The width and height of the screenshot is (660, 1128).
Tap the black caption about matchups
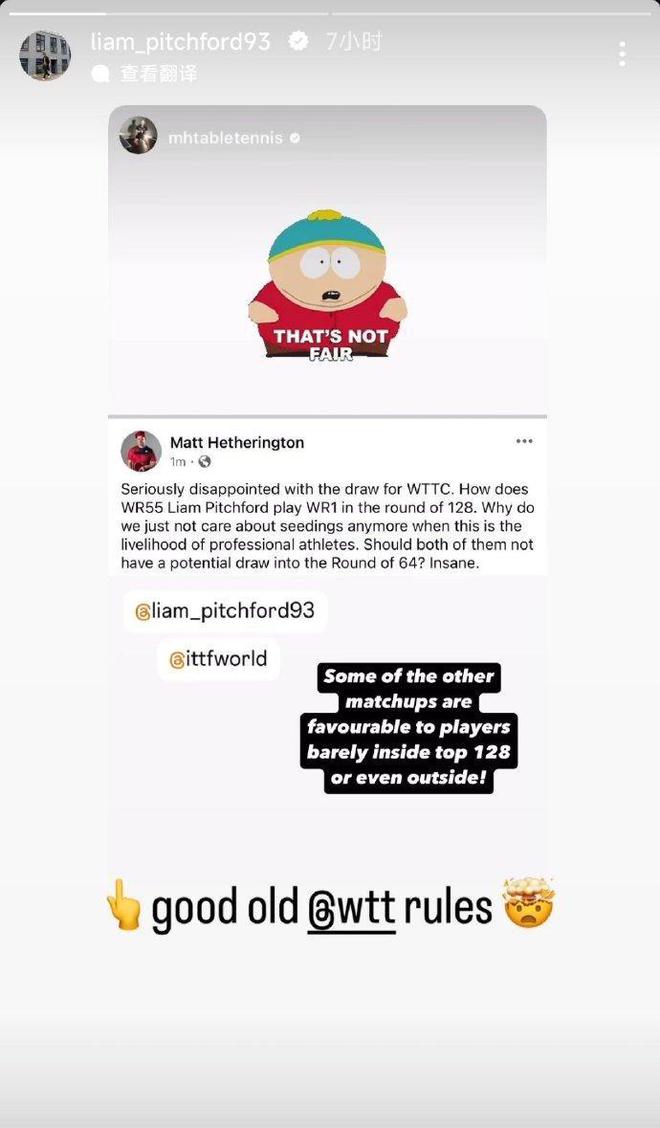(408, 727)
